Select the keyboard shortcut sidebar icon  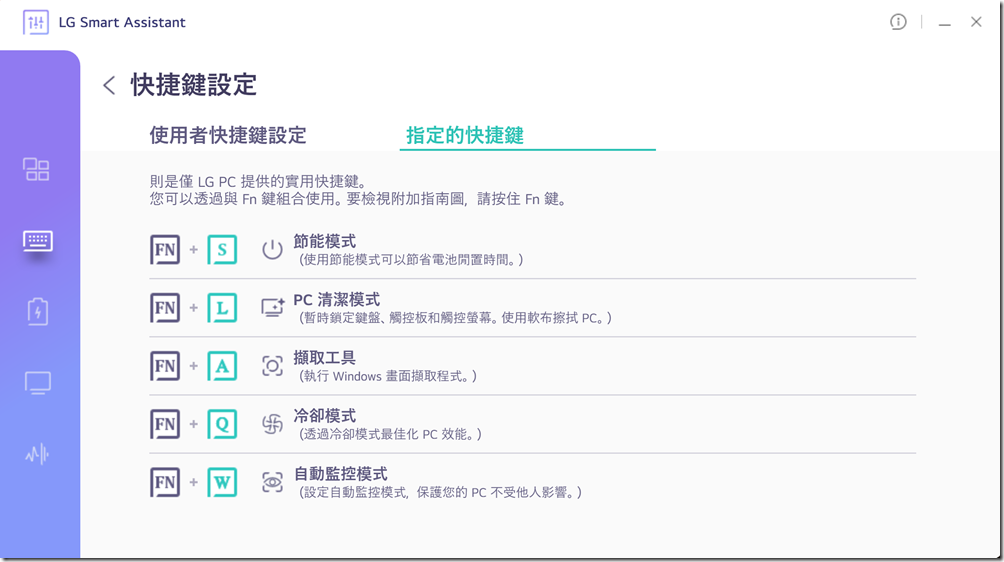tap(37, 241)
